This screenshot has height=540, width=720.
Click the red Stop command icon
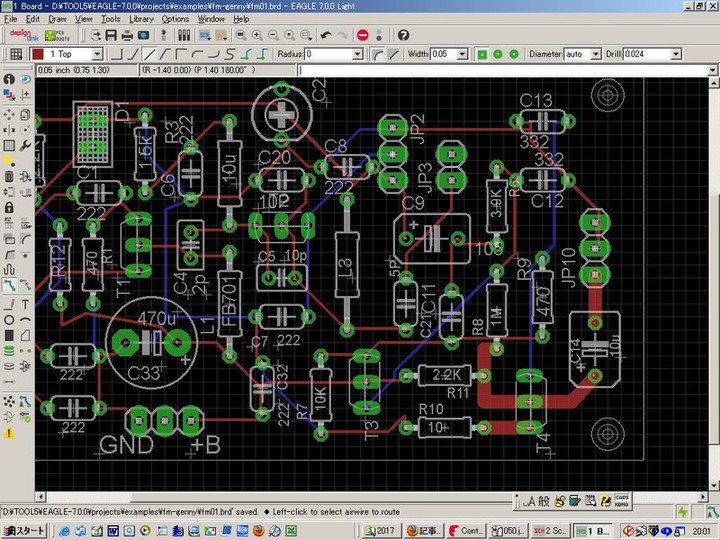click(362, 35)
